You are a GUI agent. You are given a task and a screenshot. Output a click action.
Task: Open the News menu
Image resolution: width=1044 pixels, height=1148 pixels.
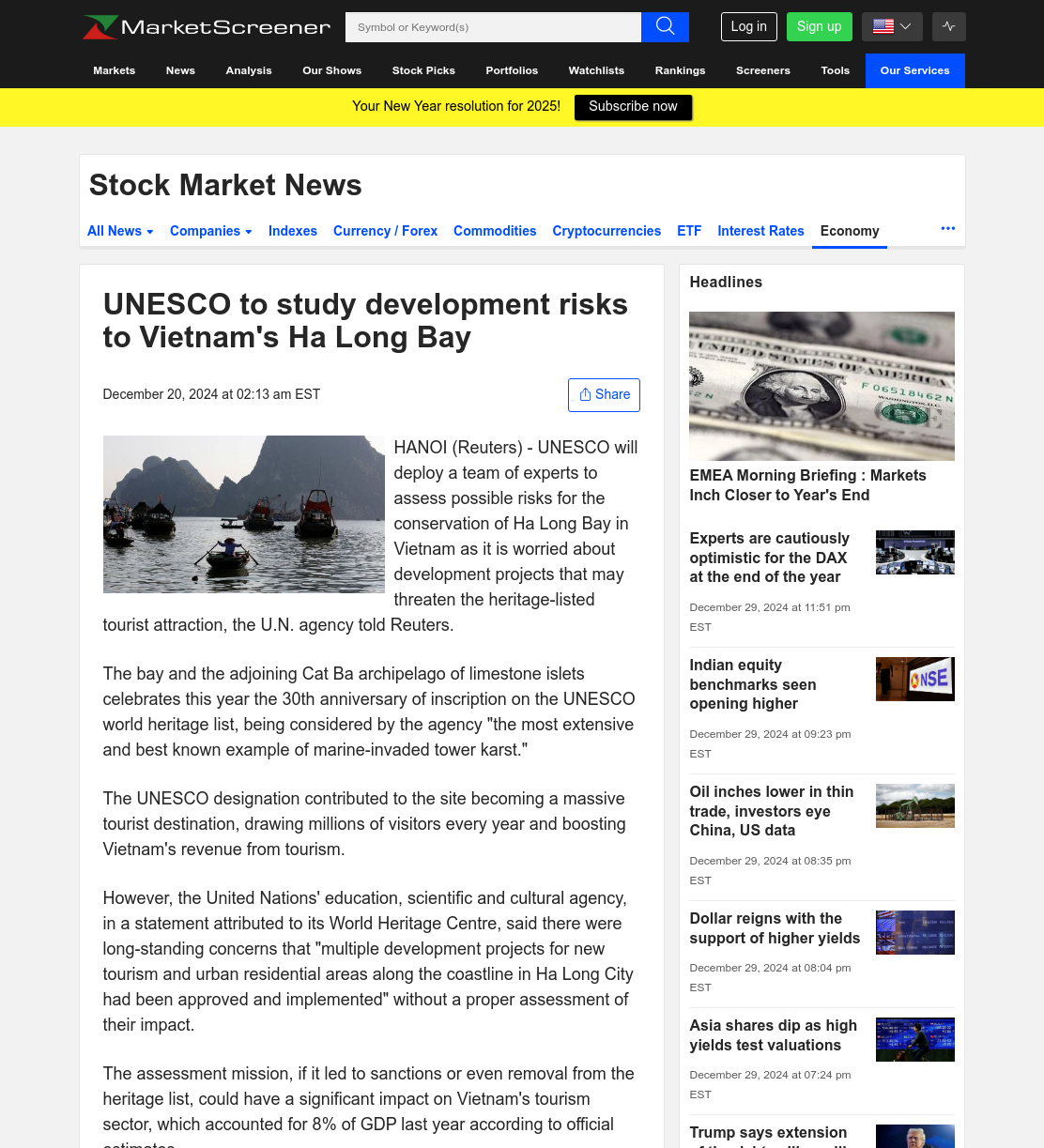[x=180, y=70]
